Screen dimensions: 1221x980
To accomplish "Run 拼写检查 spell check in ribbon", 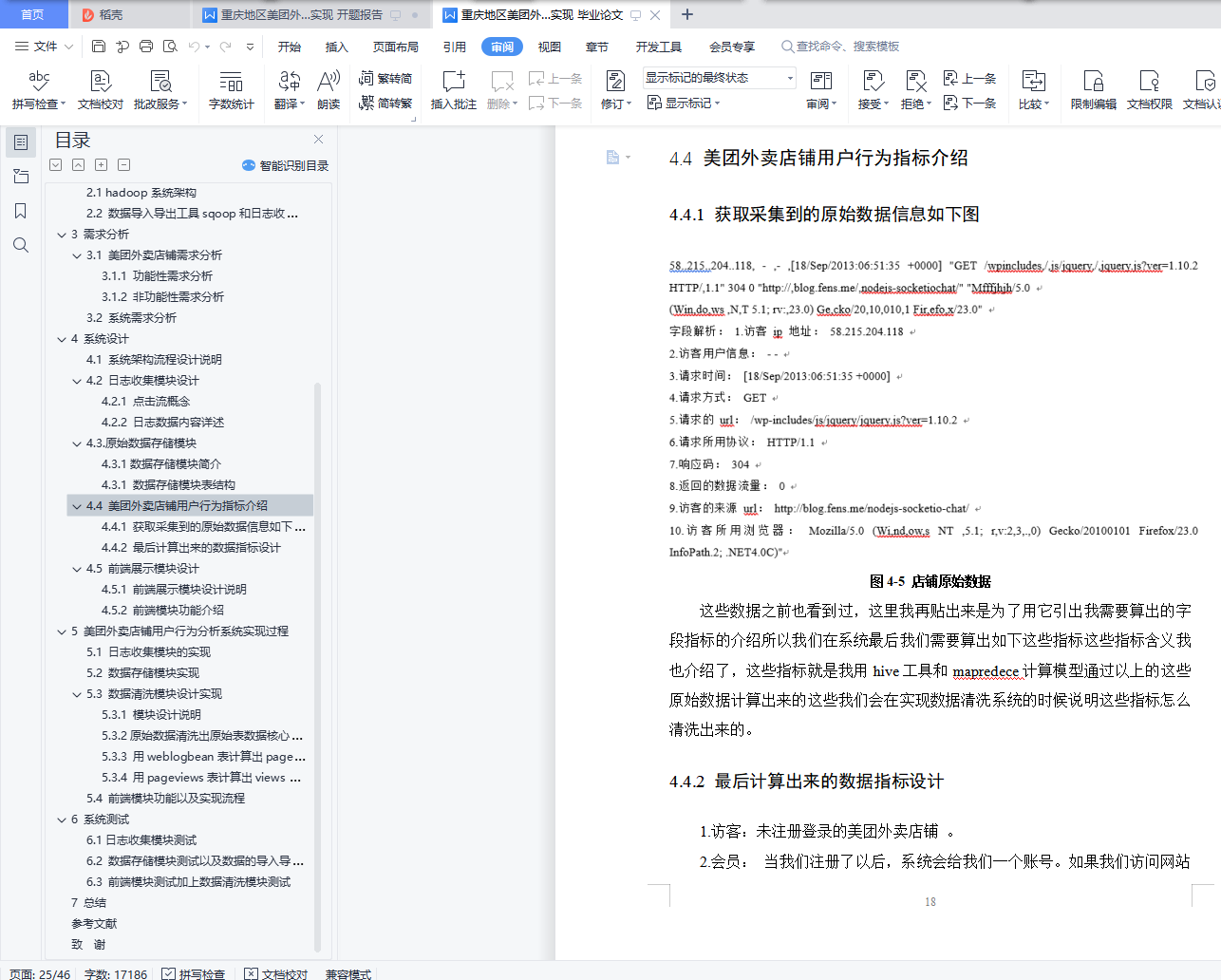I will tap(39, 89).
